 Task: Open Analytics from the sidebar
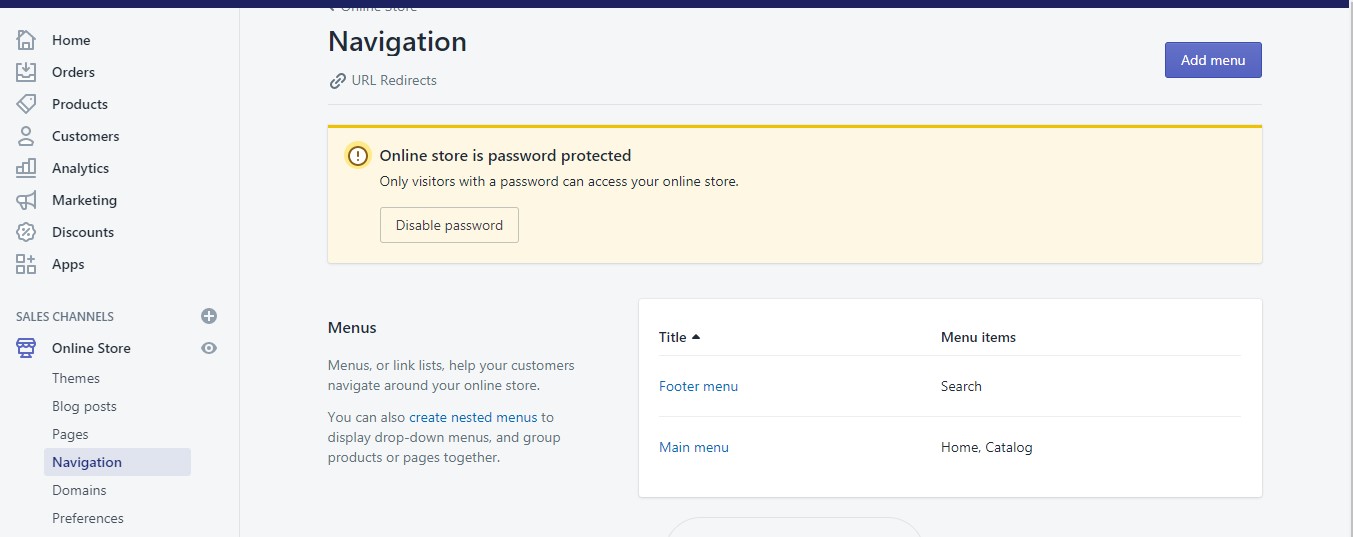coord(80,168)
